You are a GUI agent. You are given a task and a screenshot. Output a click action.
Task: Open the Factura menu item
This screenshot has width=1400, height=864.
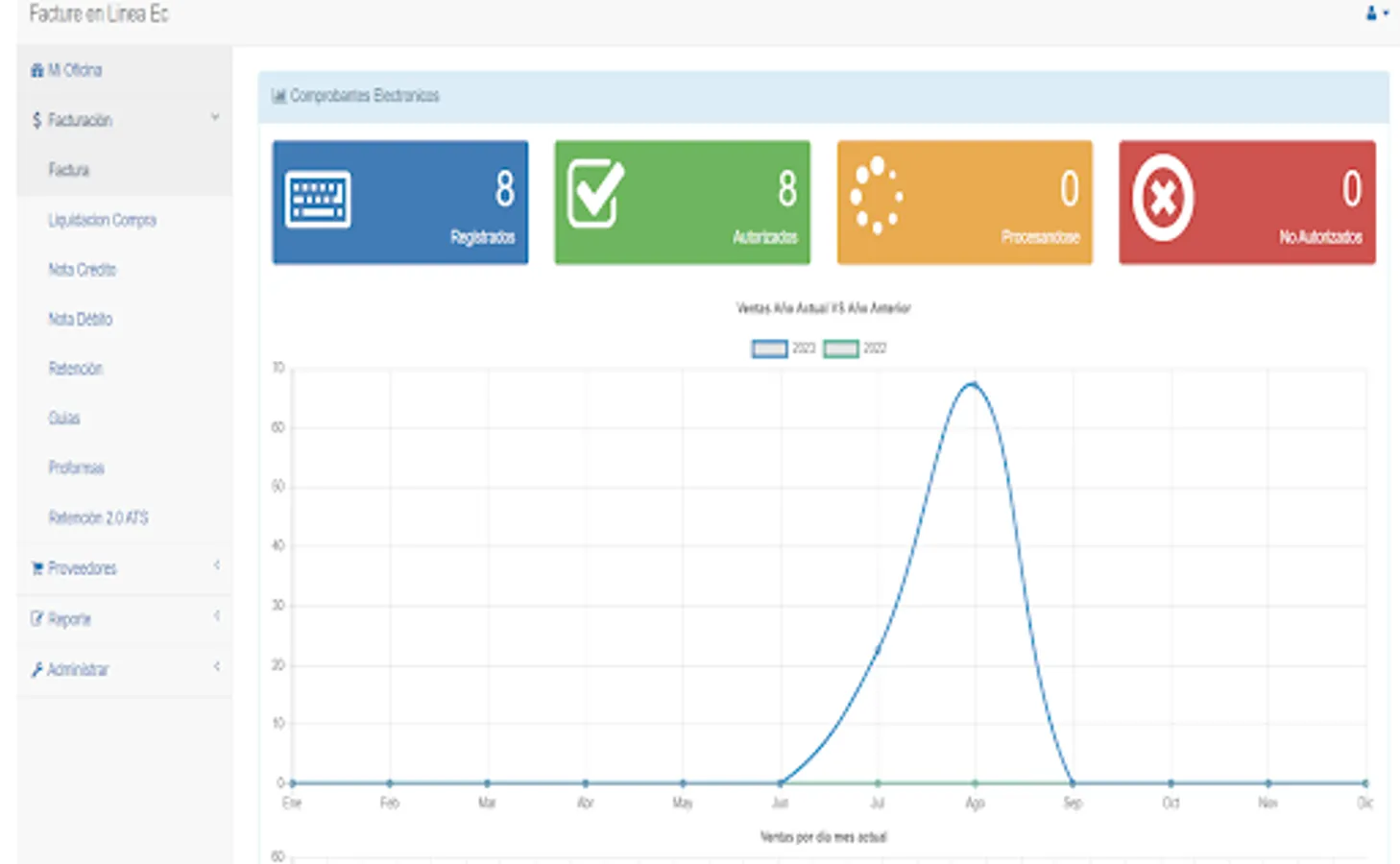pos(69,170)
